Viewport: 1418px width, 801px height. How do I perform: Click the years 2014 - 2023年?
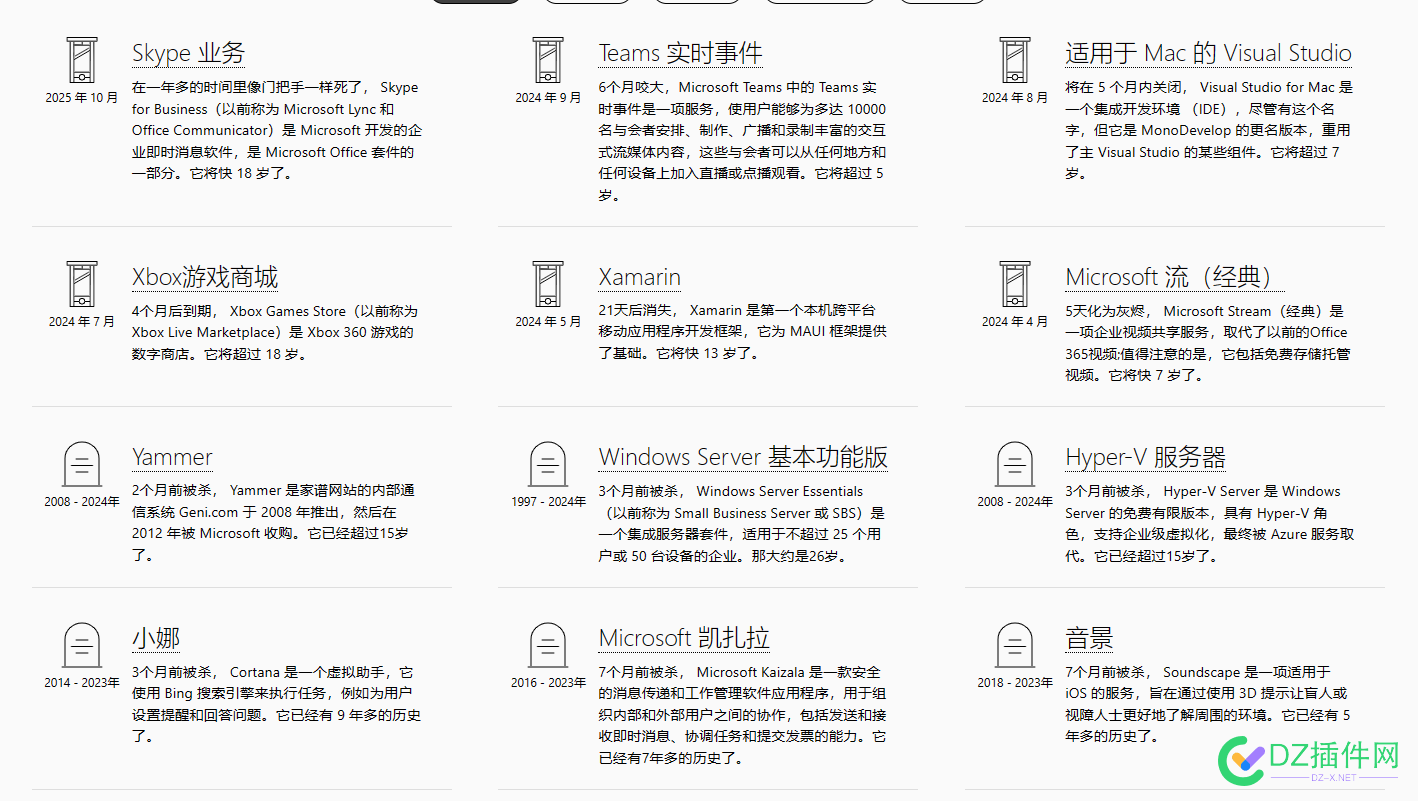click(82, 683)
